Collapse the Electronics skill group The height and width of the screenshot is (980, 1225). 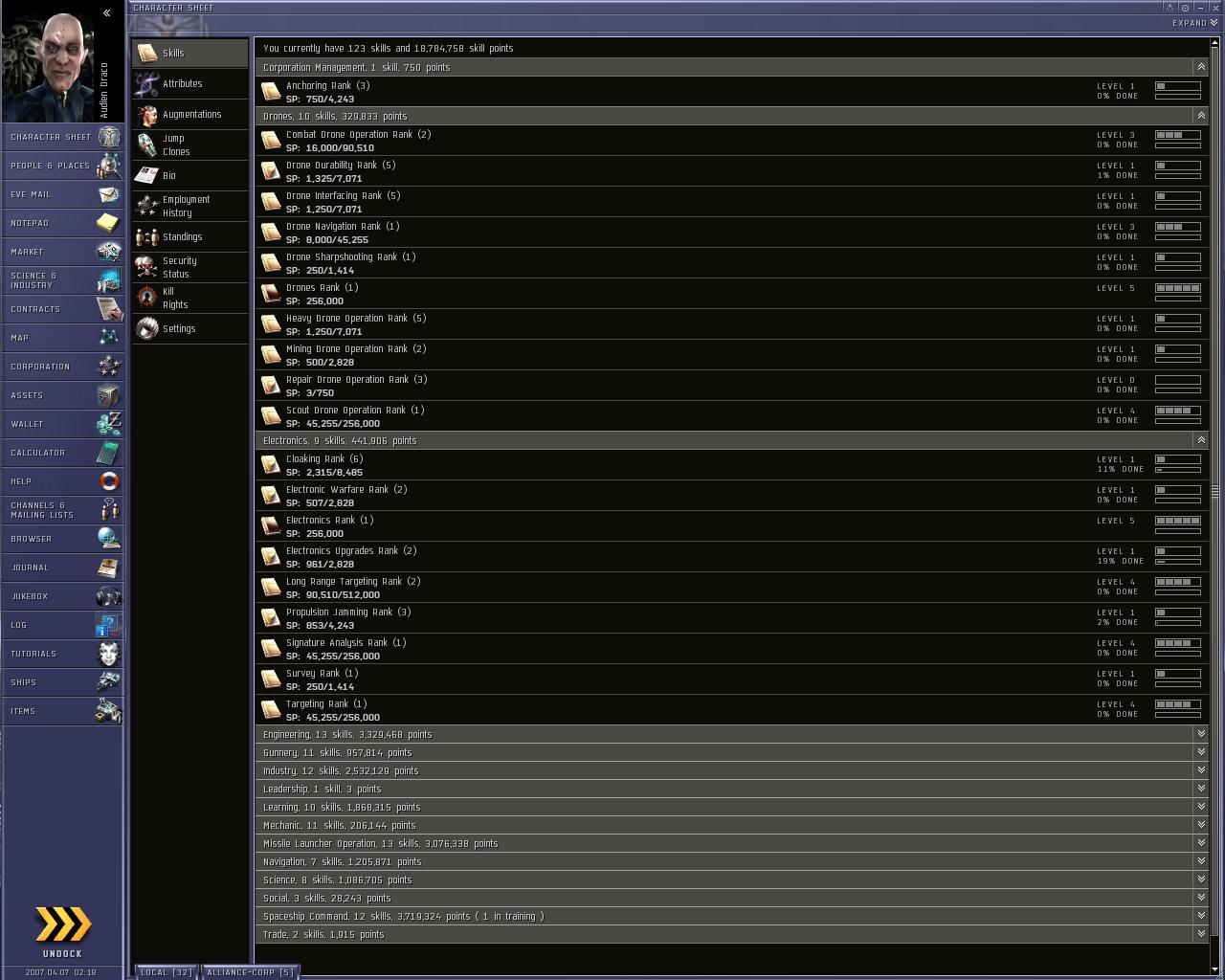pos(1200,440)
